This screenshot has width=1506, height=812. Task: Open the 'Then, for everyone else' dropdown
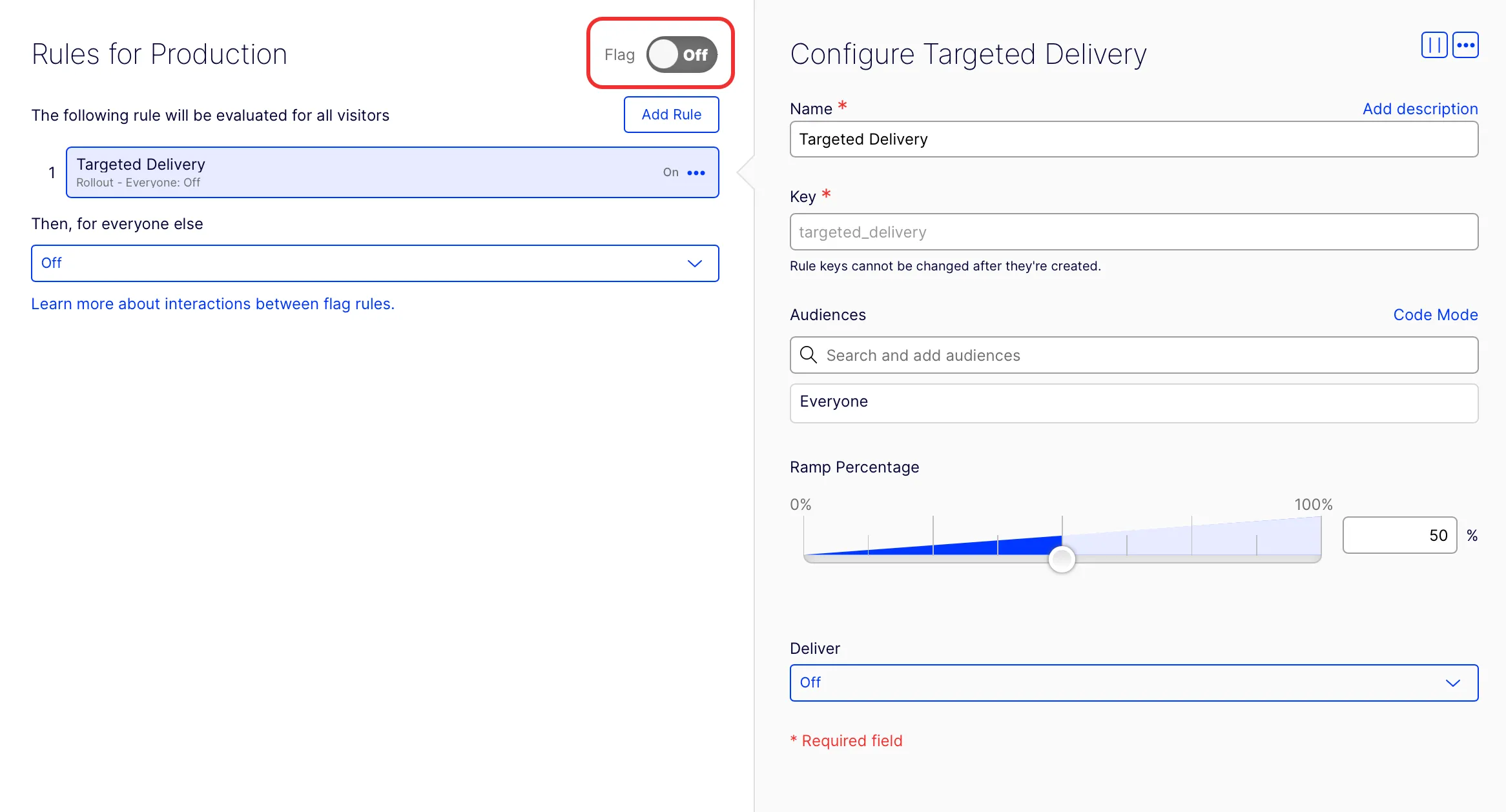[x=375, y=263]
